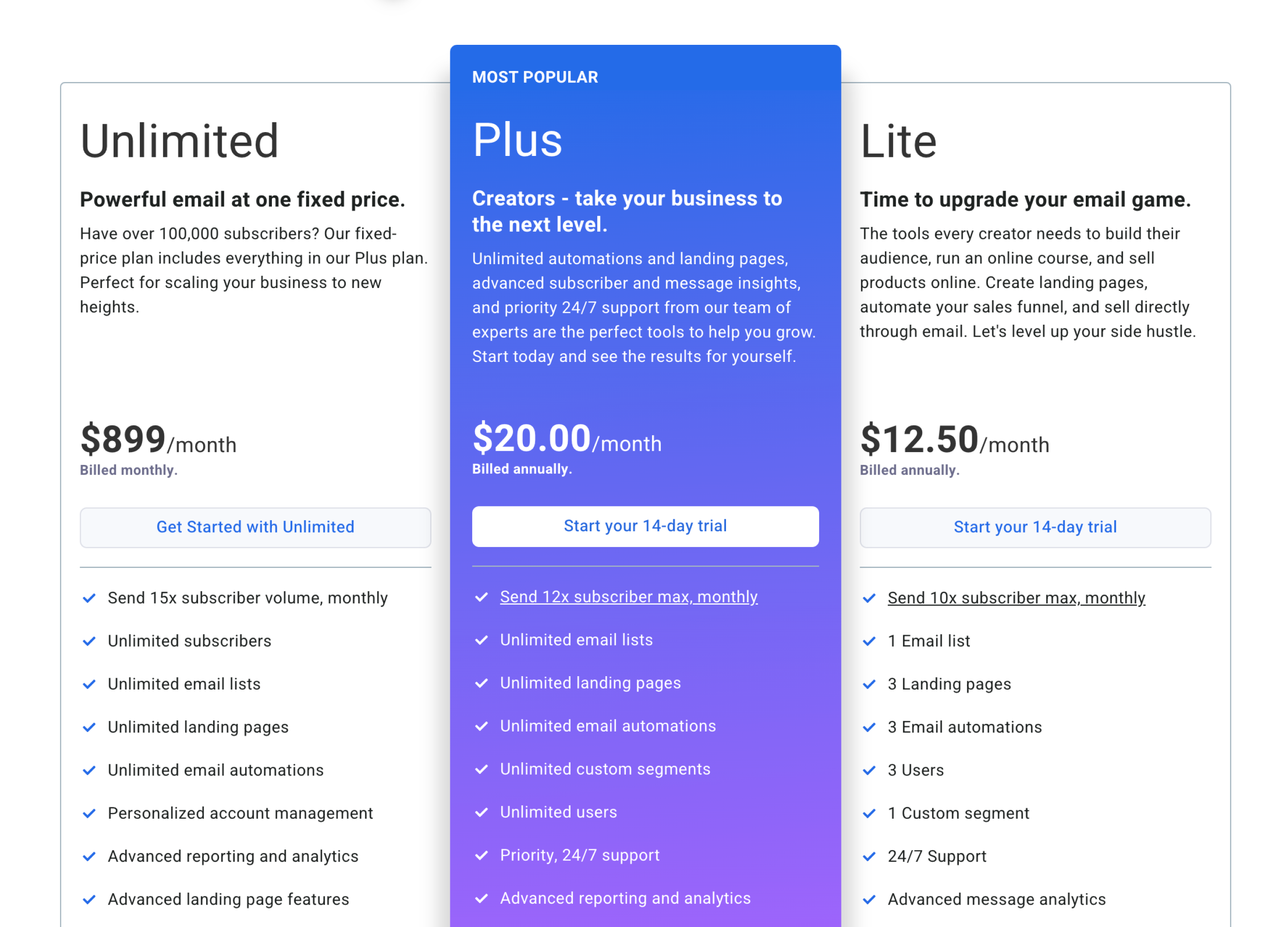This screenshot has height=927, width=1288.
Task: Click the checkmark beside "Unlimited subscribers"
Action: tap(89, 641)
